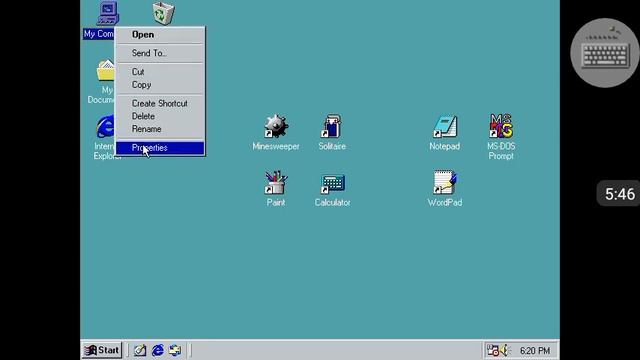Viewport: 640px width, 360px height.
Task: Select the Recycle Bin icon
Action: click(164, 13)
